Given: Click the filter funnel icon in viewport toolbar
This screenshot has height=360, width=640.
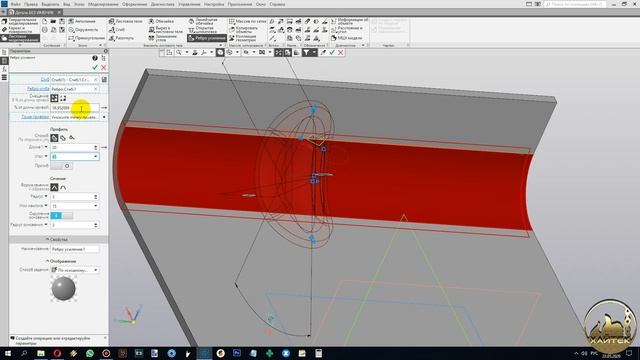Looking at the screenshot, I should tap(306, 53).
